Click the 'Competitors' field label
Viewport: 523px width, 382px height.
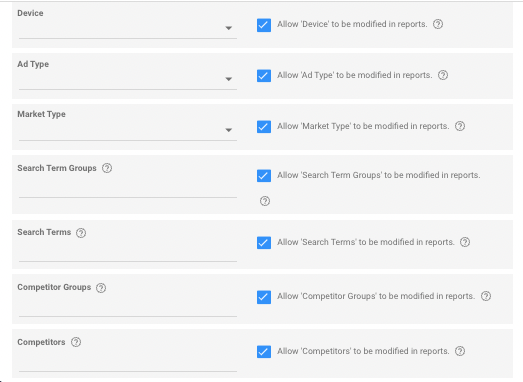pyautogui.click(x=41, y=342)
